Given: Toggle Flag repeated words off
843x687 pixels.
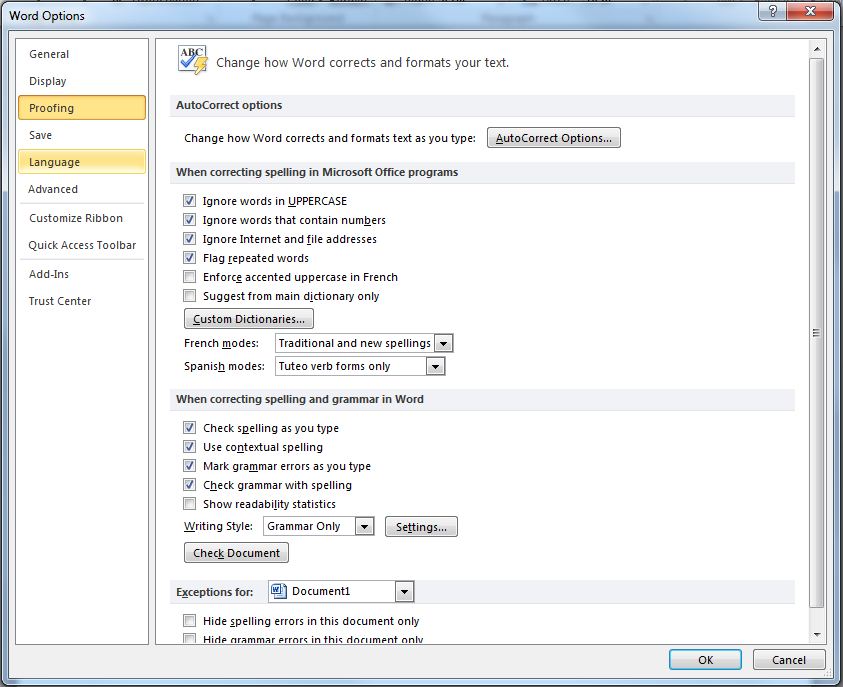Looking at the screenshot, I should (x=189, y=258).
